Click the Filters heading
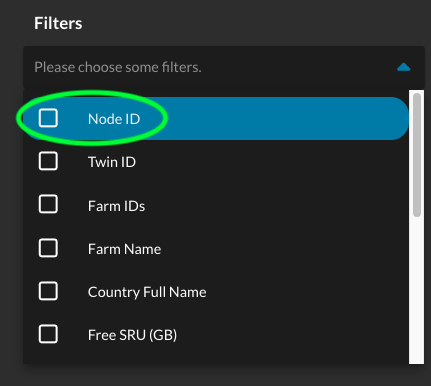Viewport: 431px width, 386px height. 58,23
